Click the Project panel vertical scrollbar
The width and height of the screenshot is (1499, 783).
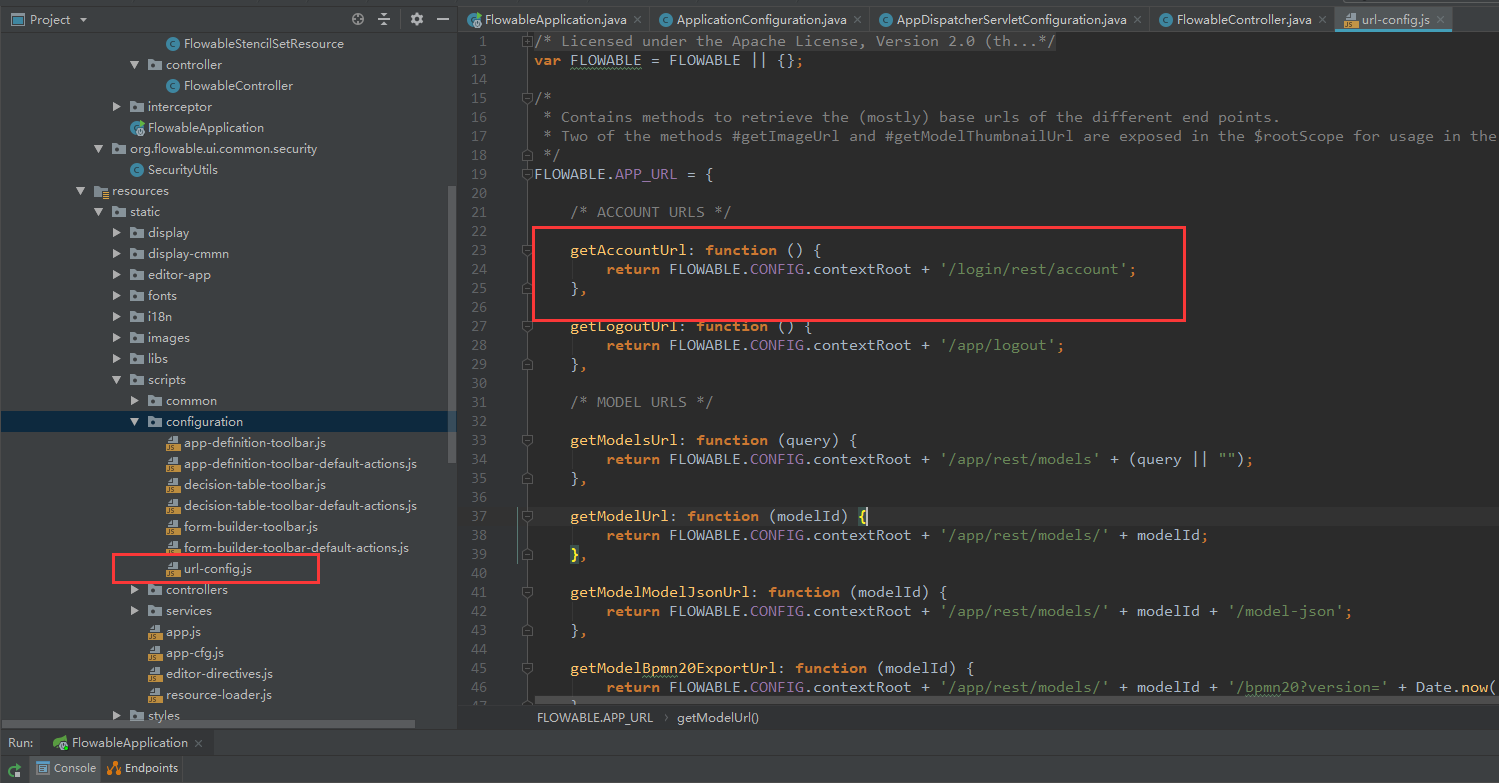pos(453,325)
